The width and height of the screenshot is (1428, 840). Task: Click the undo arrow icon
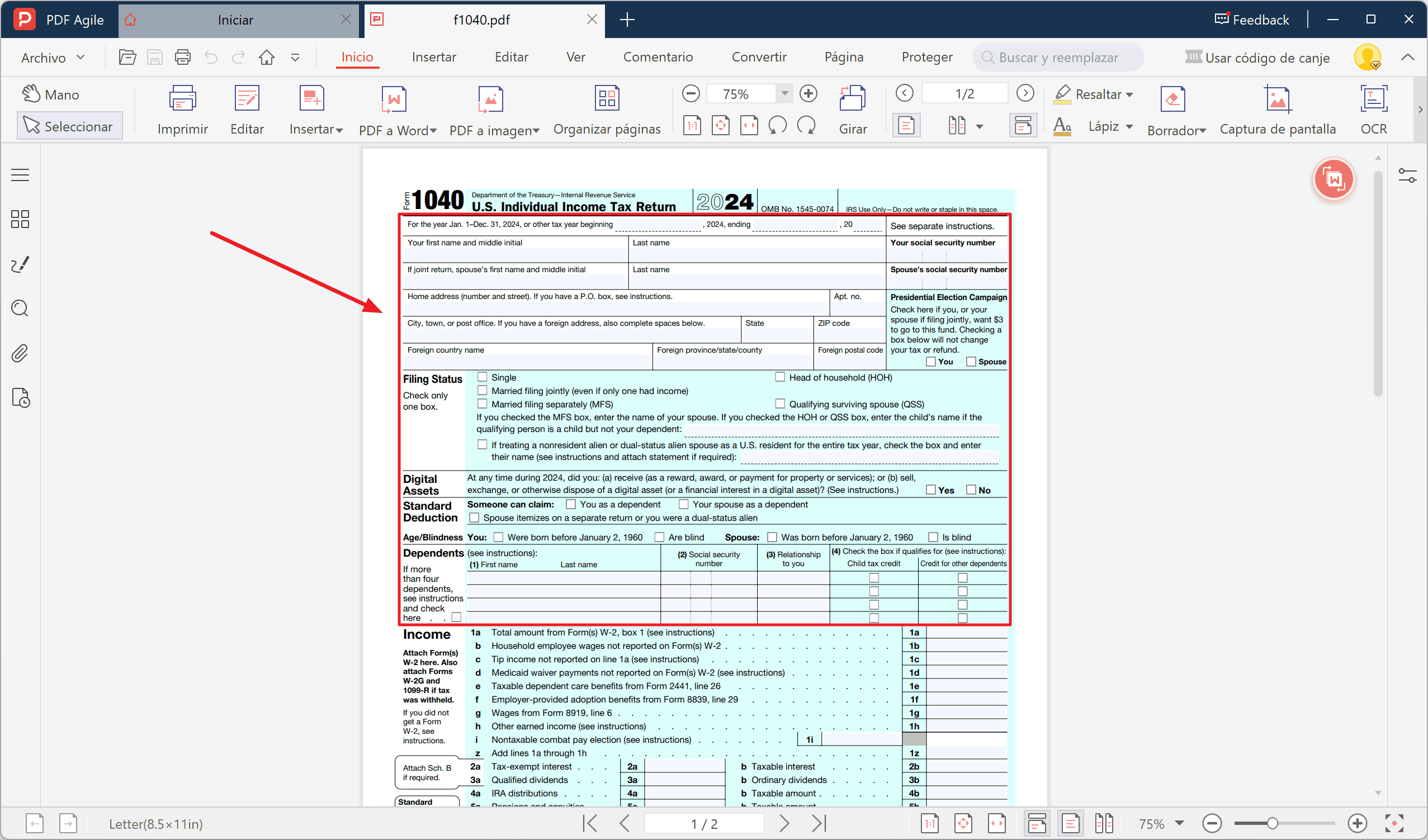point(211,57)
